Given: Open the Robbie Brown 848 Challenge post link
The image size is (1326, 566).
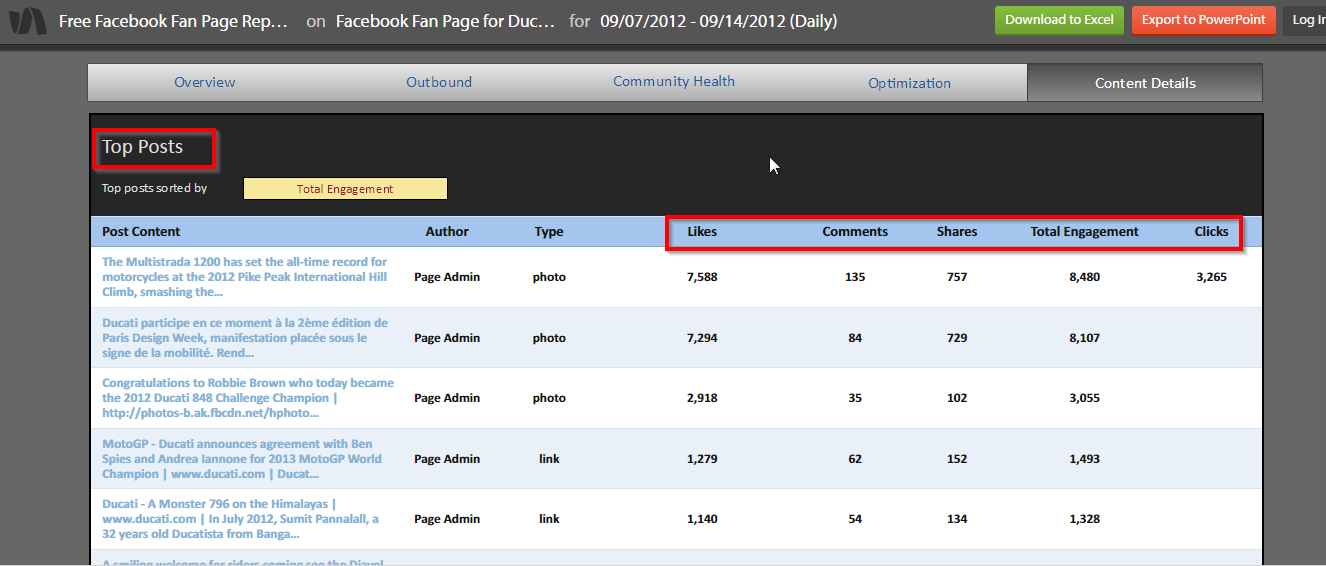Looking at the screenshot, I should pyautogui.click(x=248, y=398).
